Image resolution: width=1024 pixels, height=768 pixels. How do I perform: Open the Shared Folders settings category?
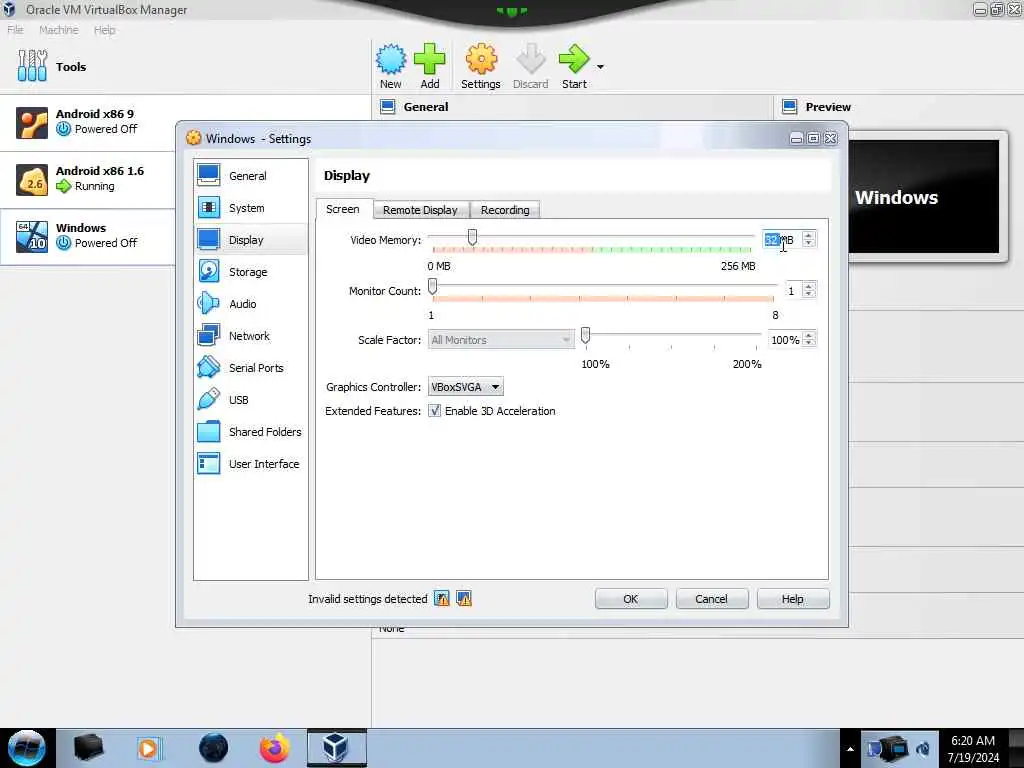(x=251, y=432)
